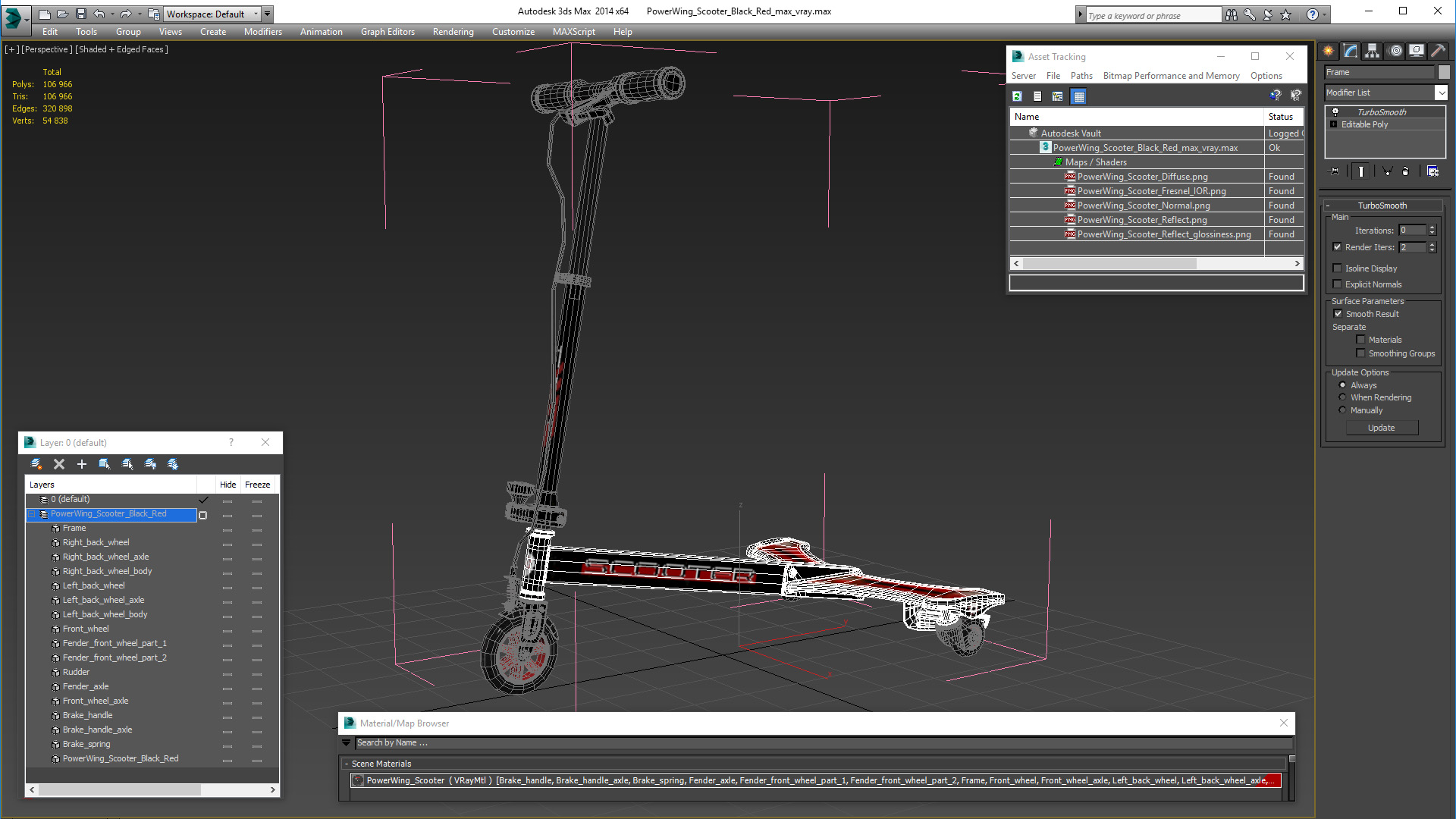
Task: Click Freeze column header in Layer dialog
Action: tap(257, 485)
